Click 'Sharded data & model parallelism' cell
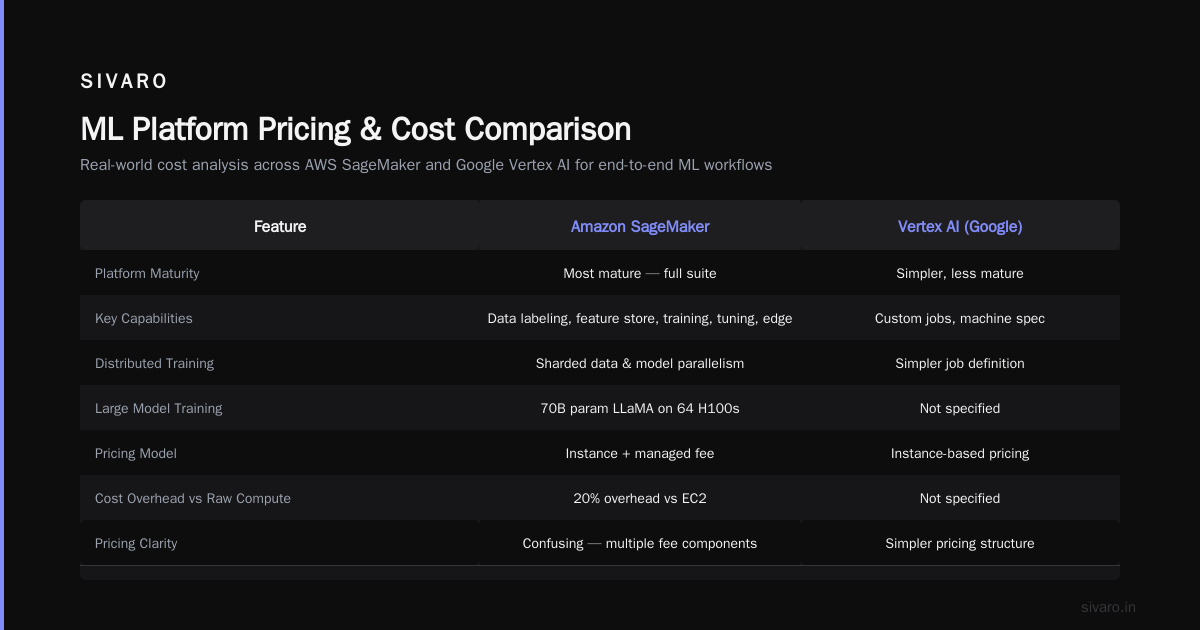 pos(640,363)
